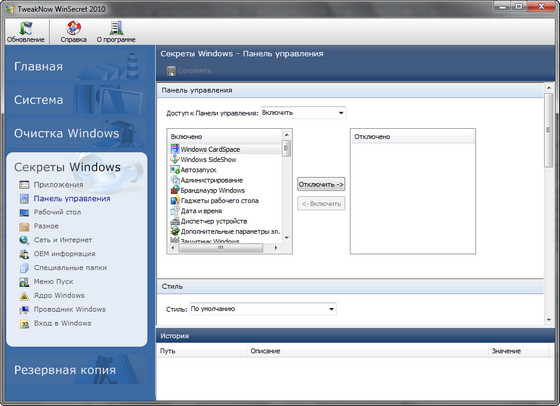560x406 pixels.
Task: Click the Администрирование list icon
Action: [x=175, y=180]
